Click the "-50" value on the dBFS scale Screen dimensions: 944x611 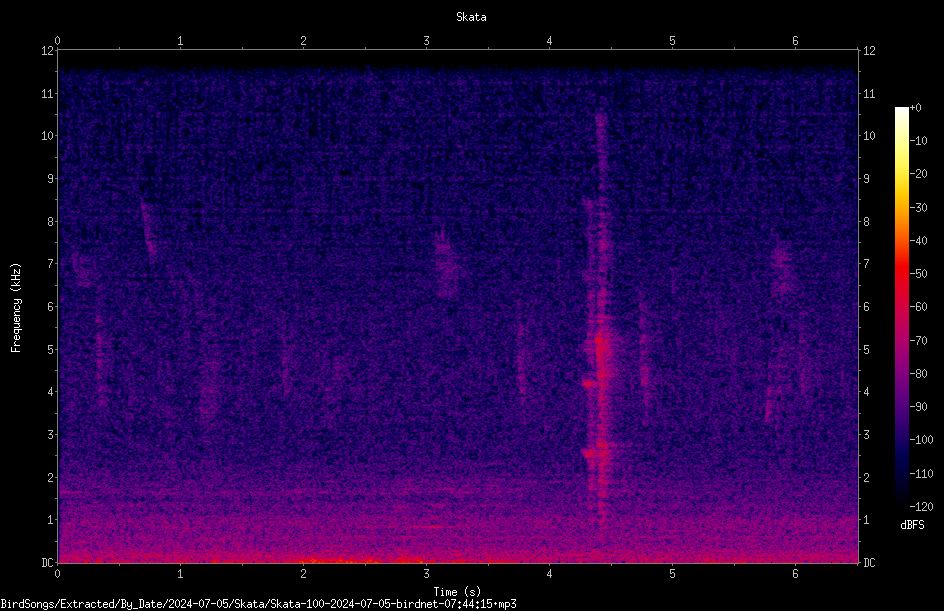pyautogui.click(x=919, y=274)
